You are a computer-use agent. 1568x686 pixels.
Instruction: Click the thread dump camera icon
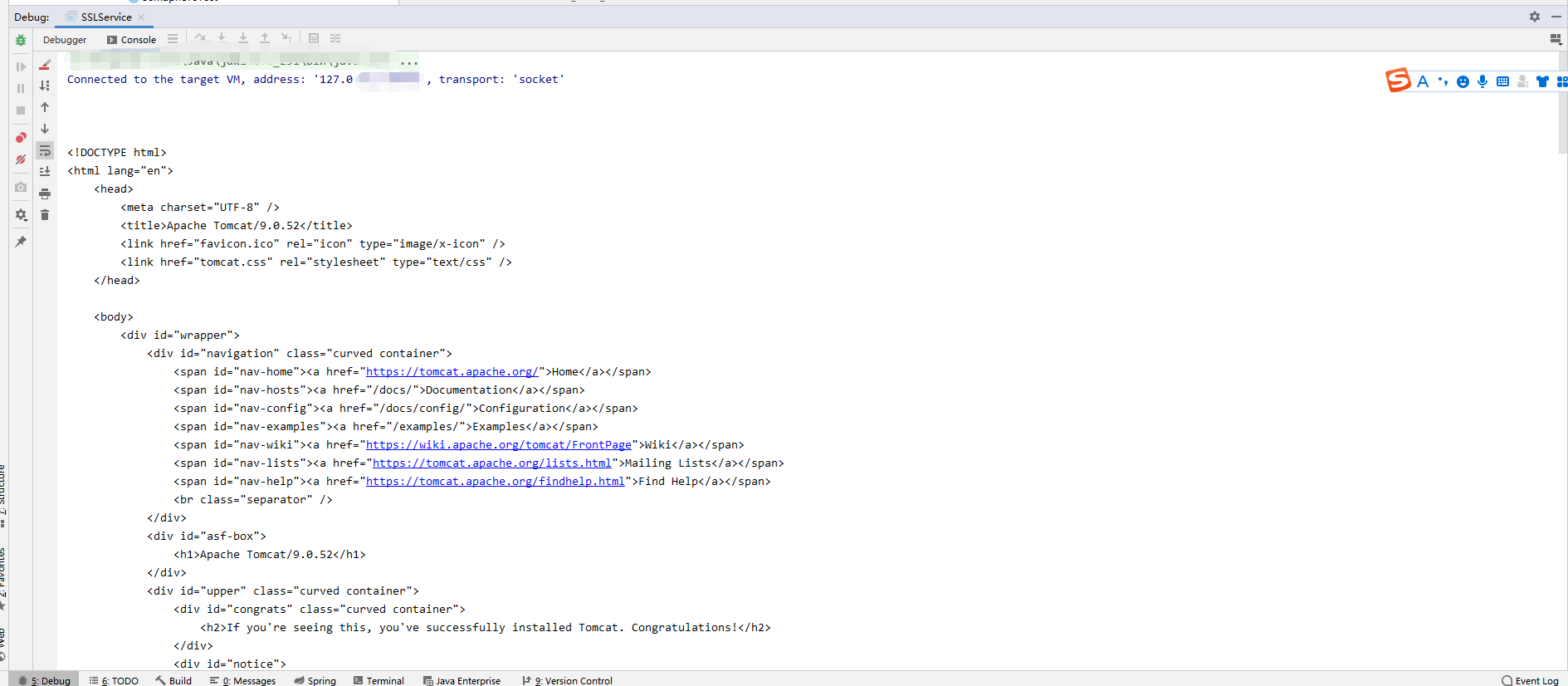[21, 188]
